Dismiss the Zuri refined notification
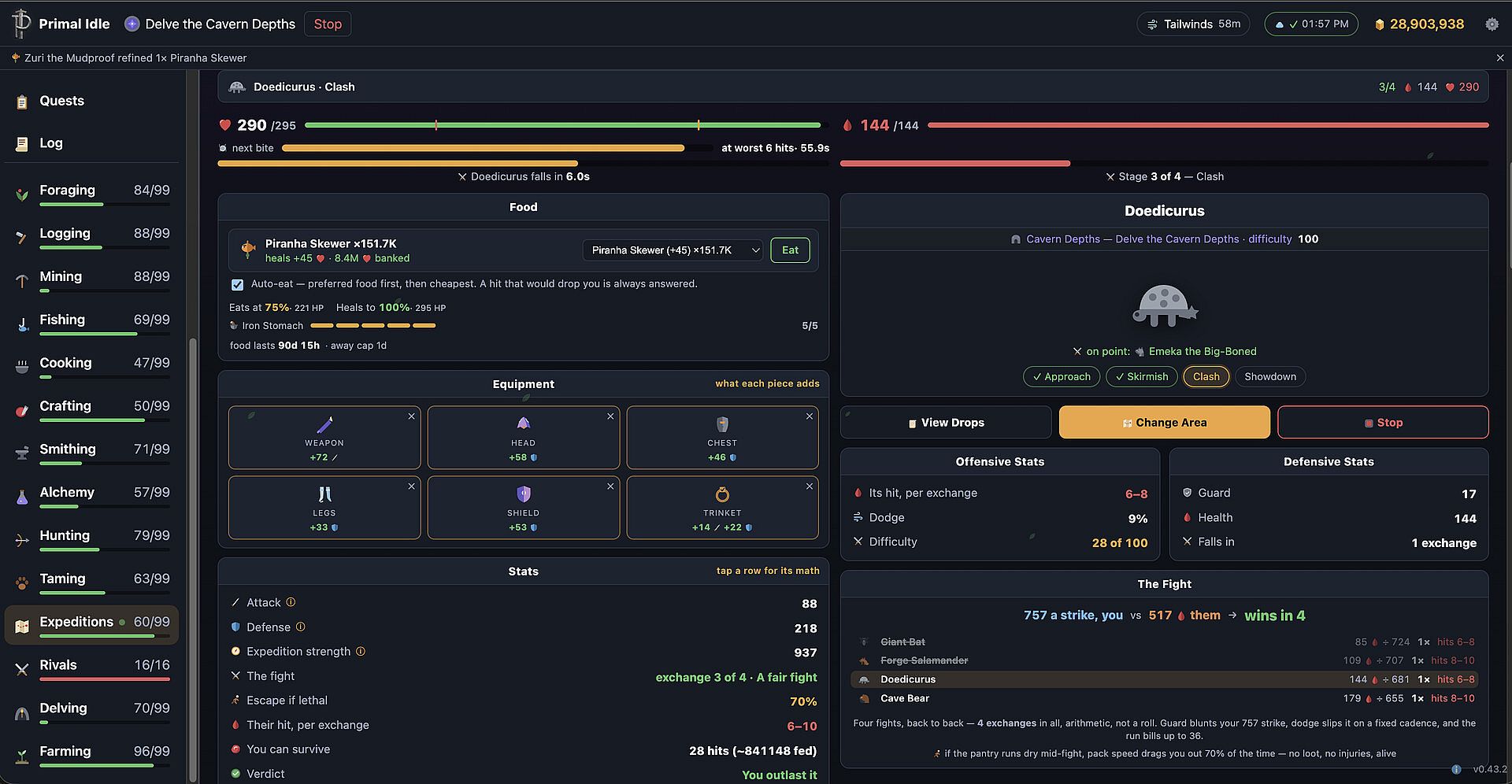Viewport: 1512px width, 784px height. point(1499,58)
